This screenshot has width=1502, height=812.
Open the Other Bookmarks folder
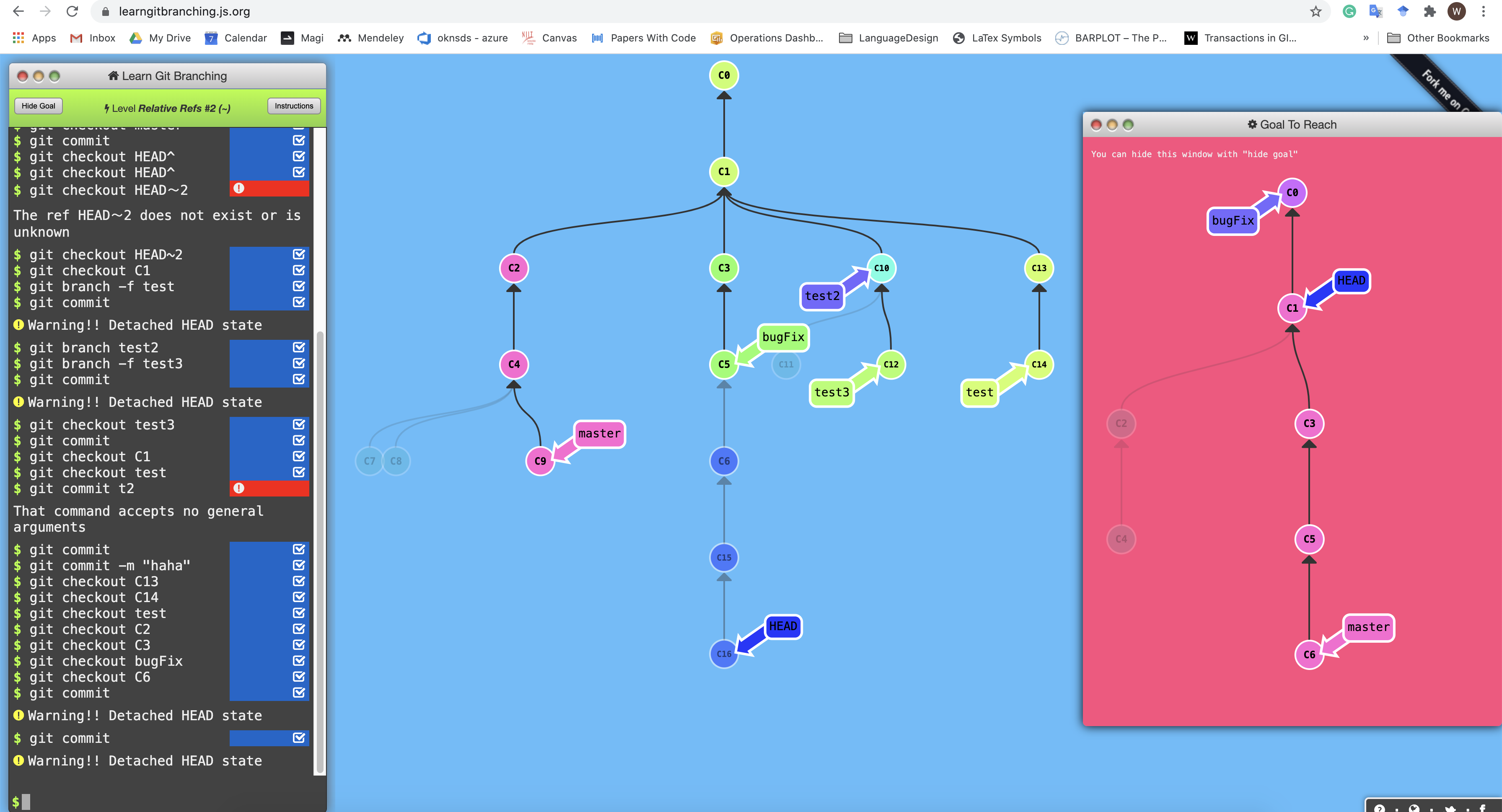(1438, 38)
